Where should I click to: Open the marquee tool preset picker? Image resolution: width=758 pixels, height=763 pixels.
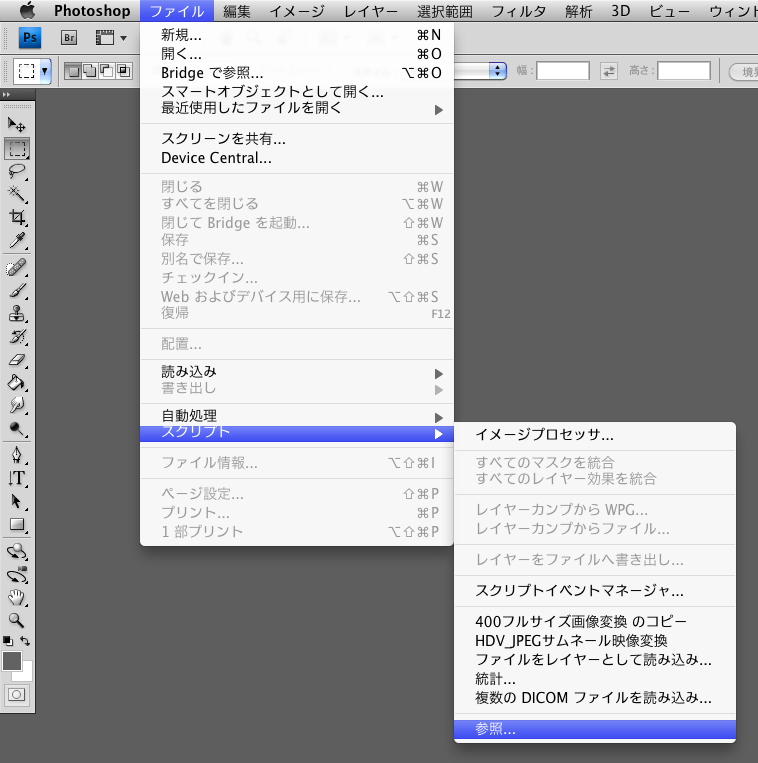coord(45,72)
